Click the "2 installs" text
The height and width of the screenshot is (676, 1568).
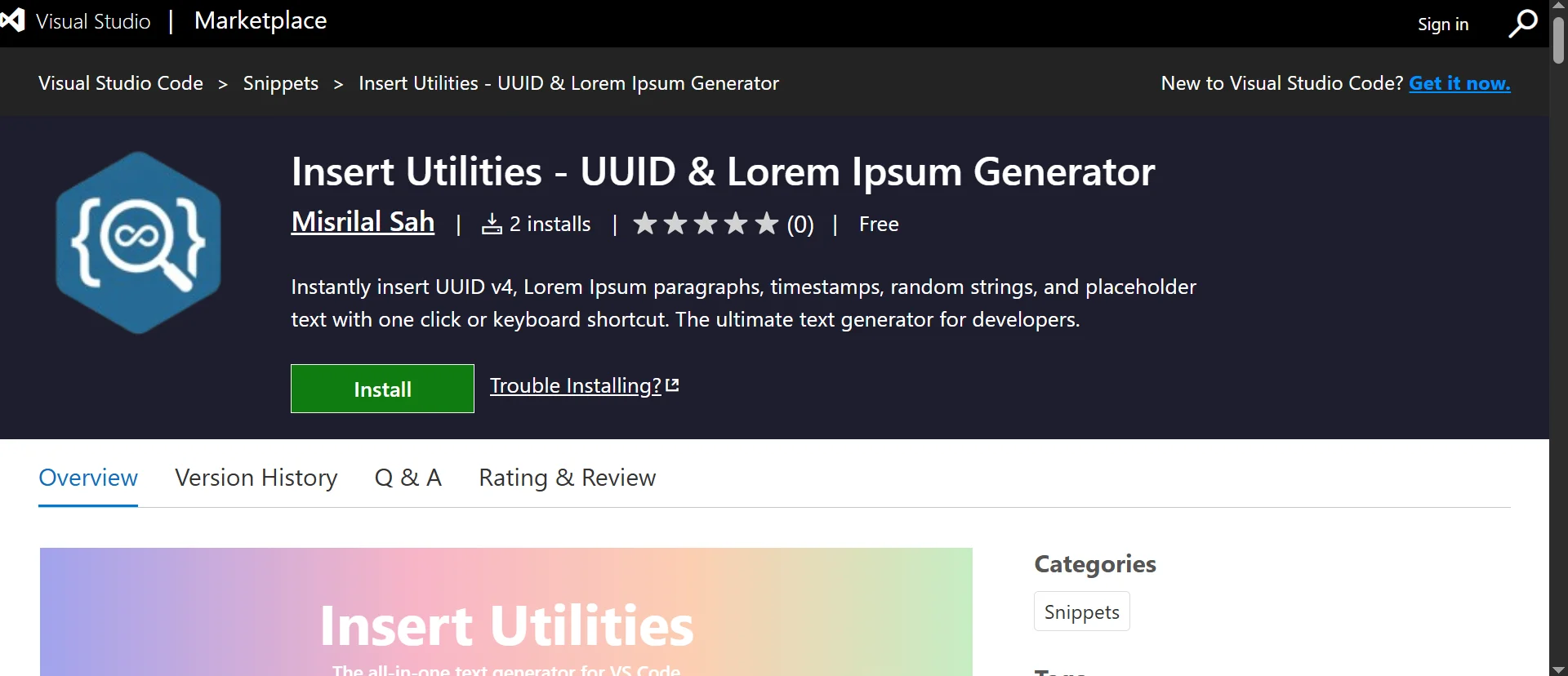(550, 224)
